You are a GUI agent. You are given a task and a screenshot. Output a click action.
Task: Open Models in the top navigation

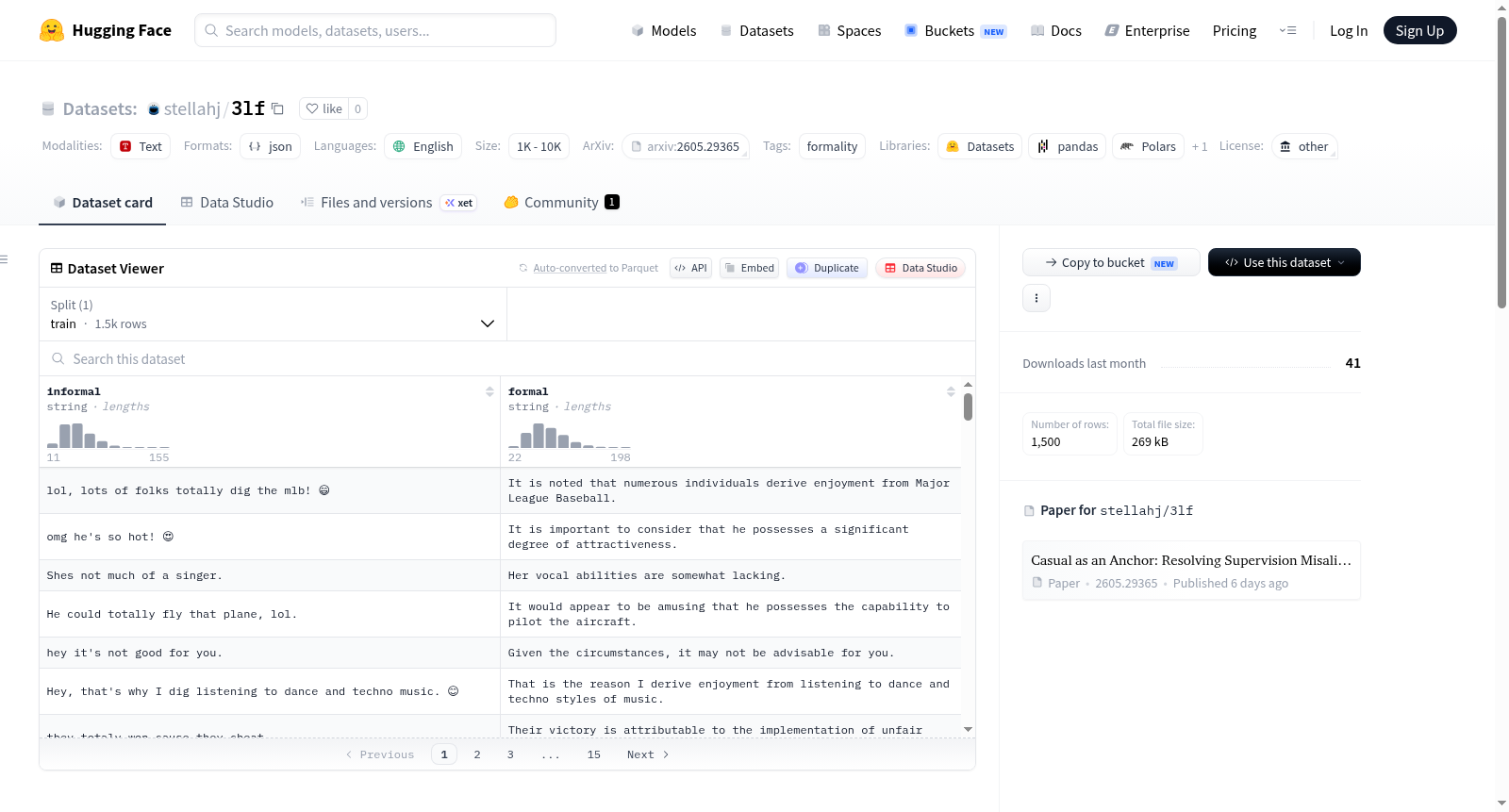pos(664,30)
